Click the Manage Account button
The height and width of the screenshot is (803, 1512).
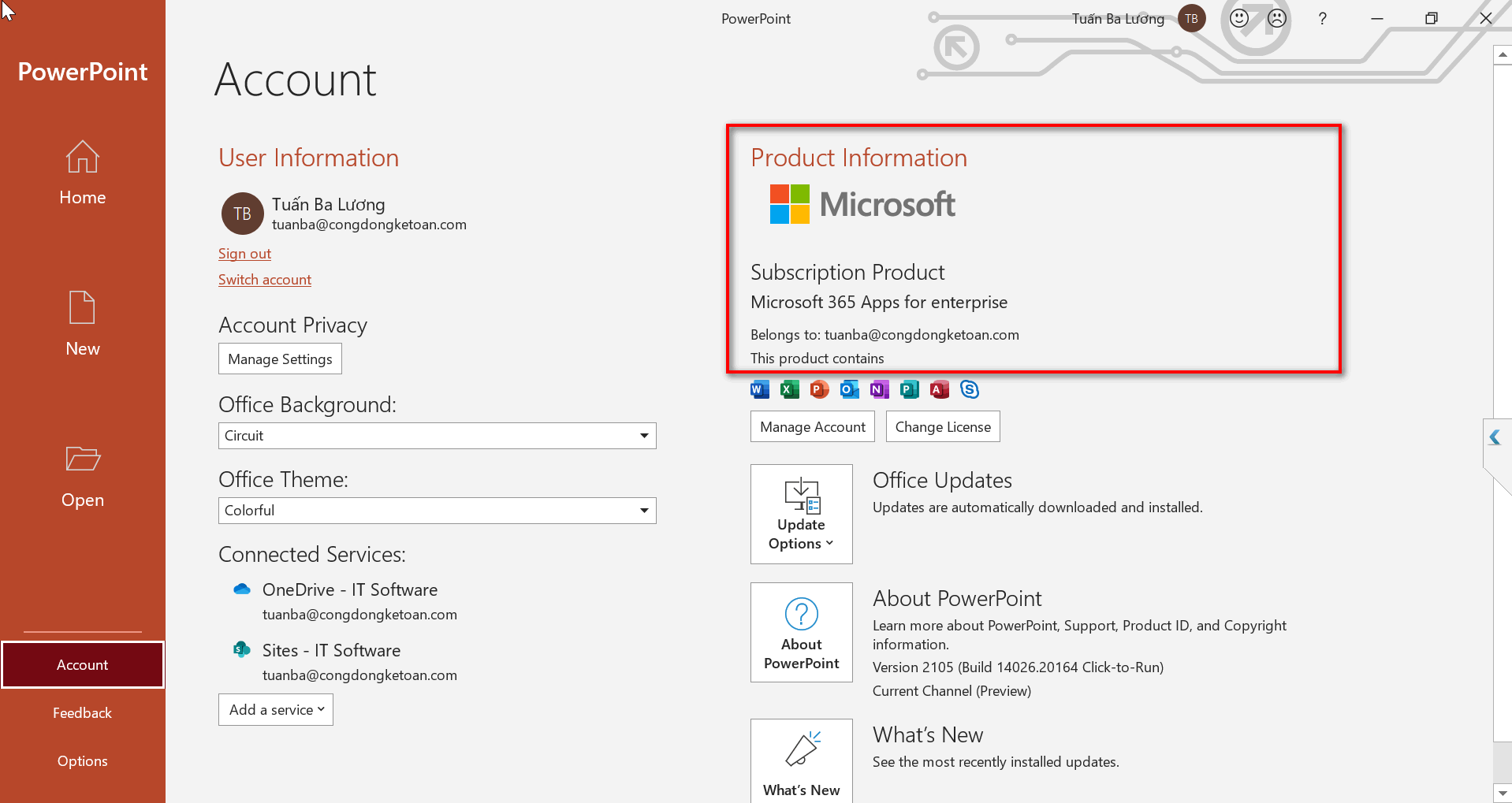click(813, 426)
